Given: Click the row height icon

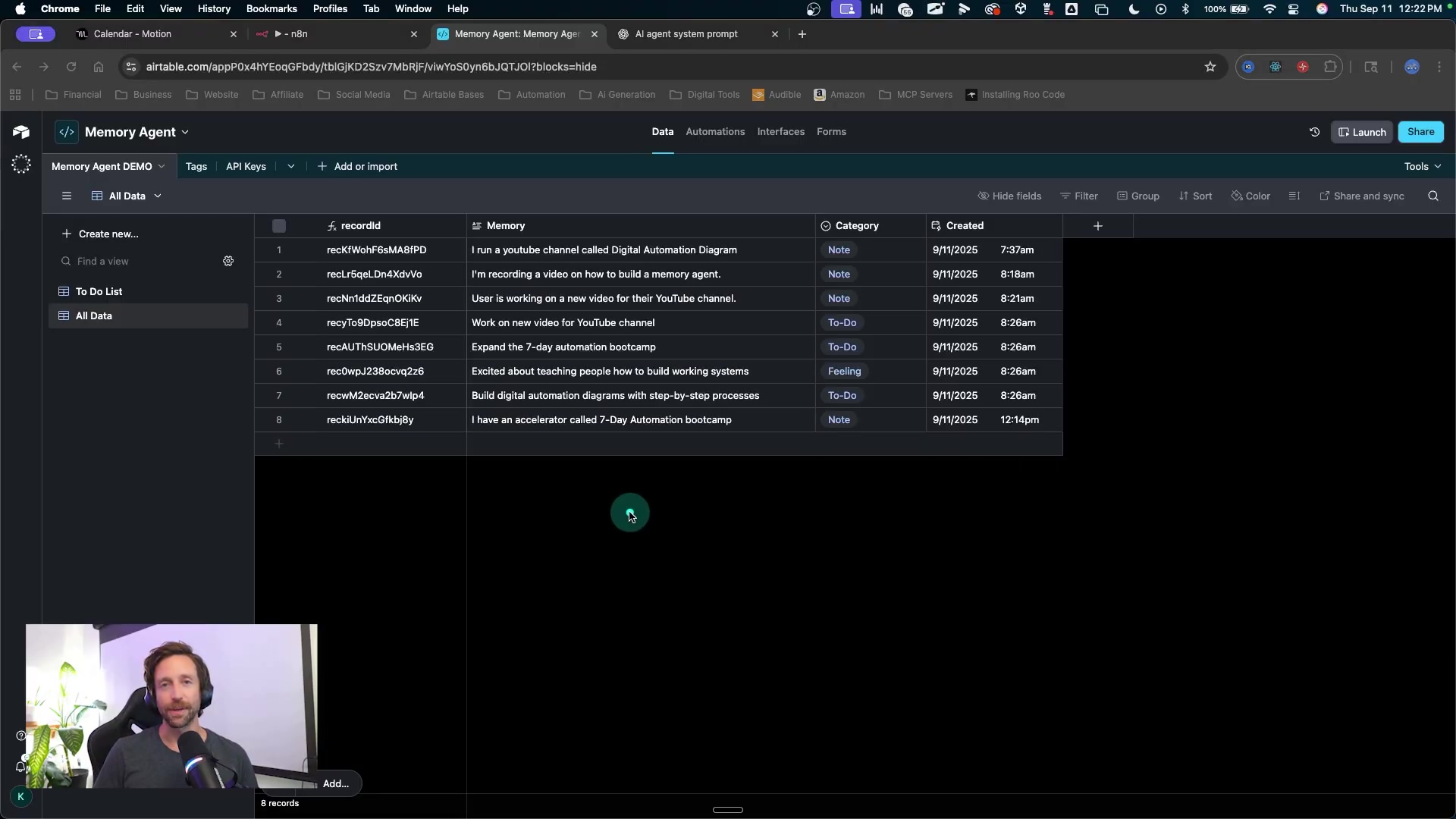Looking at the screenshot, I should point(1294,196).
